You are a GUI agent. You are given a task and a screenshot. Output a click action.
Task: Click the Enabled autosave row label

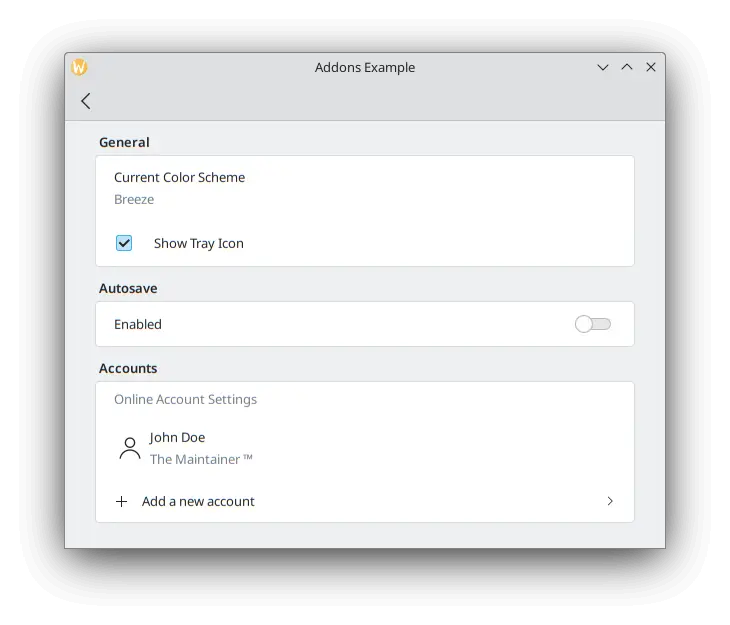click(x=138, y=324)
